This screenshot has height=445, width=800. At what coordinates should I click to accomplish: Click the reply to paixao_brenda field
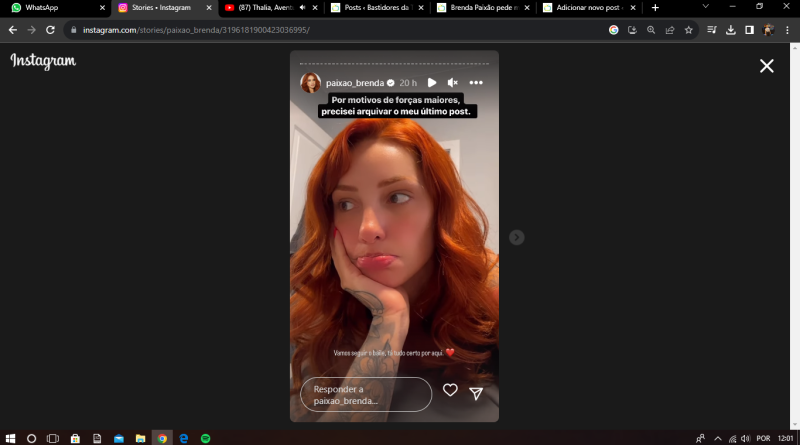(366, 394)
